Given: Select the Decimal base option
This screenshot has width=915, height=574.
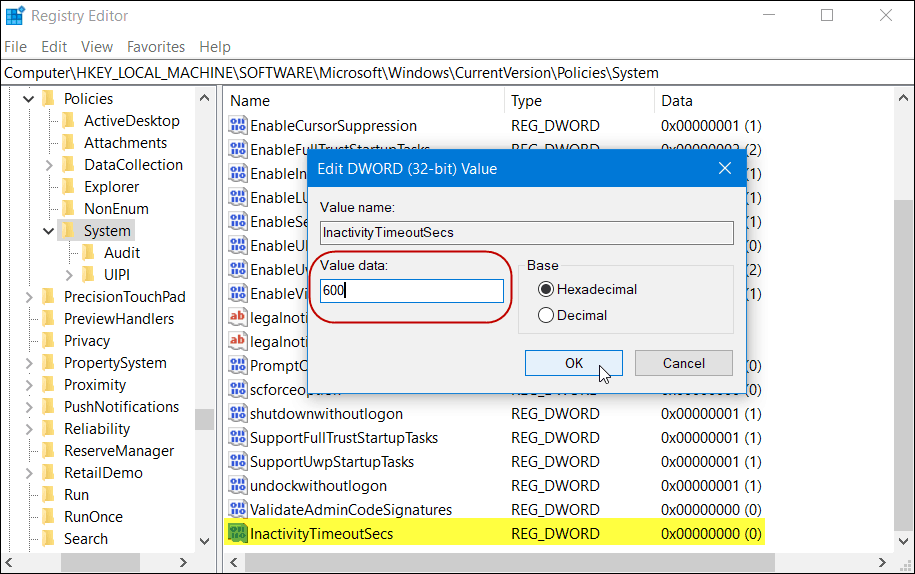Looking at the screenshot, I should point(572,316).
